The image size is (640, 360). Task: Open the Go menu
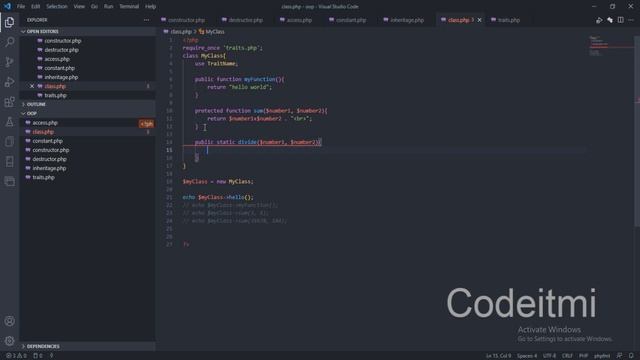[94, 7]
